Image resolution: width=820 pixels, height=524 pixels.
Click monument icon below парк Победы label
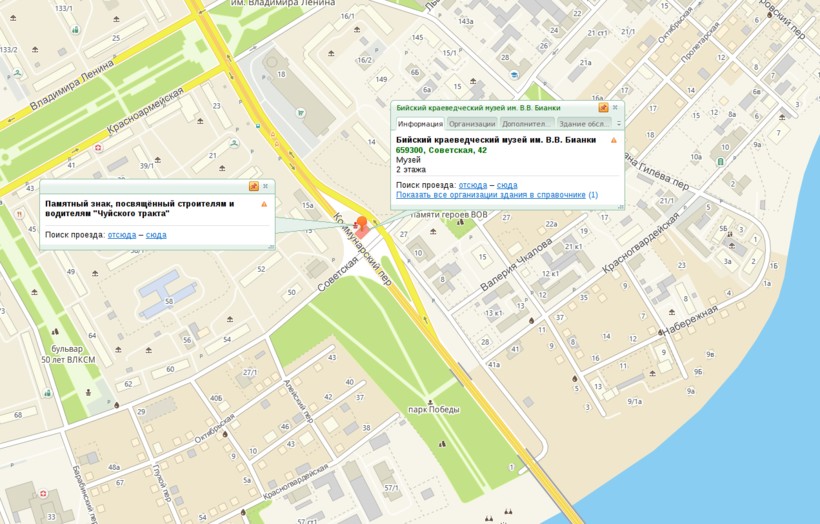click(442, 444)
